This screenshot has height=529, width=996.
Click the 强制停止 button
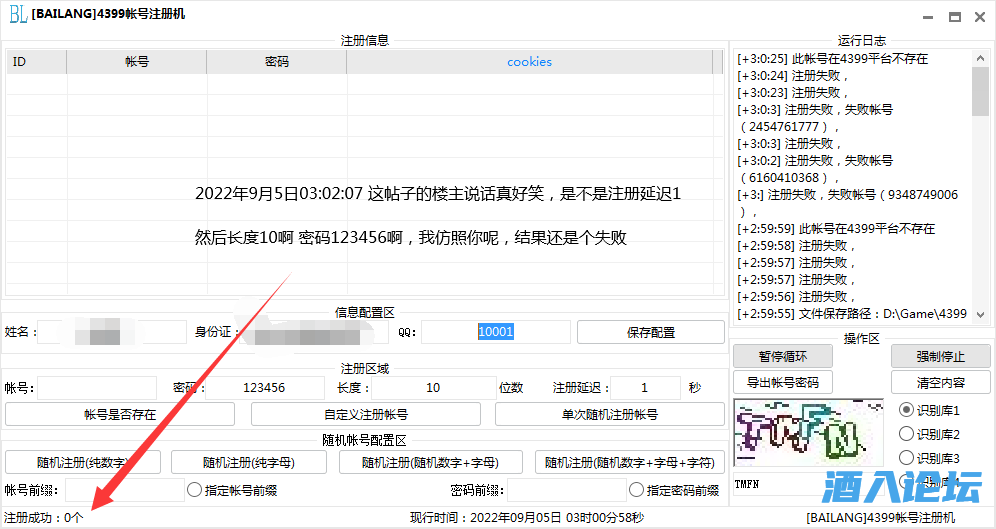coord(941,356)
